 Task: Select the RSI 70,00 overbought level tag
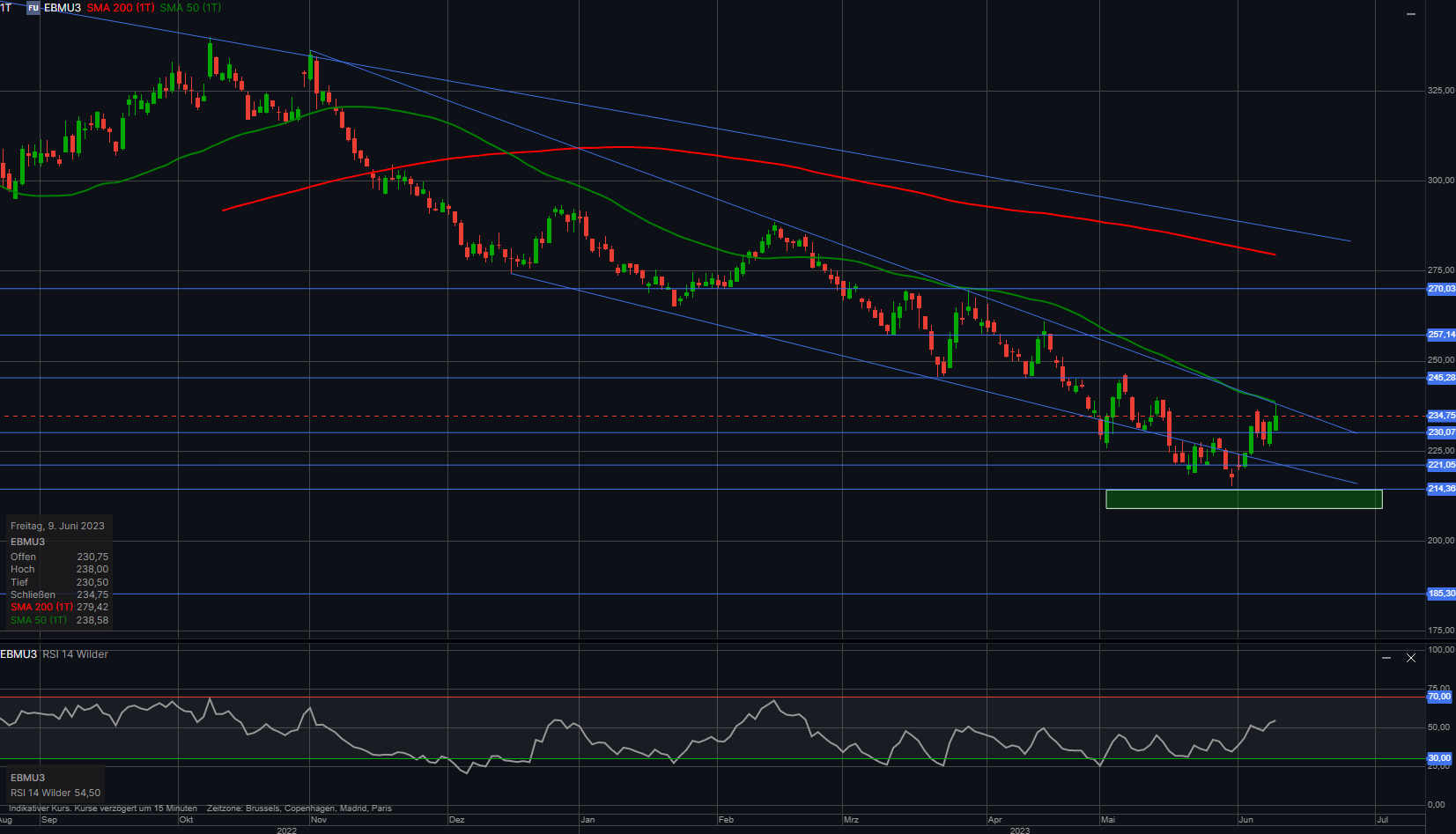(x=1439, y=697)
